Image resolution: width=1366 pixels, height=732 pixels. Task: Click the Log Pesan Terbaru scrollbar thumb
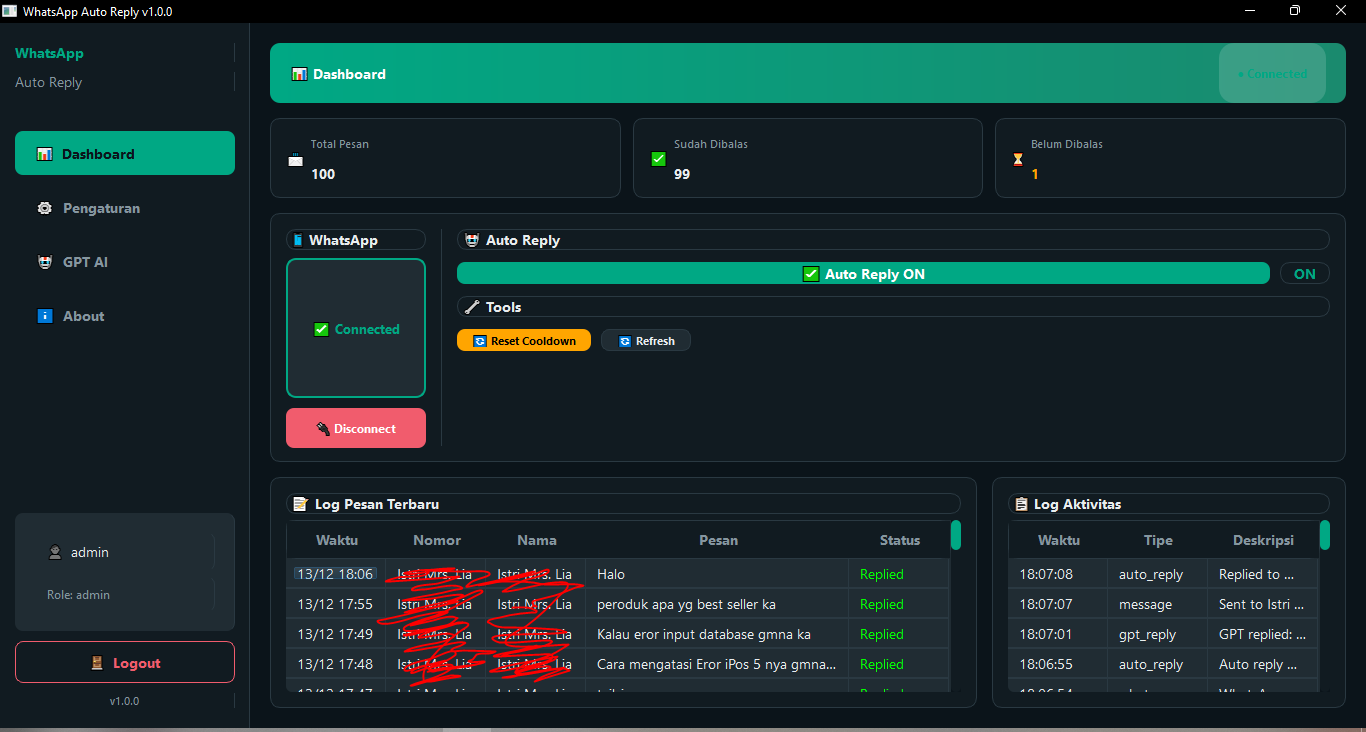[956, 535]
